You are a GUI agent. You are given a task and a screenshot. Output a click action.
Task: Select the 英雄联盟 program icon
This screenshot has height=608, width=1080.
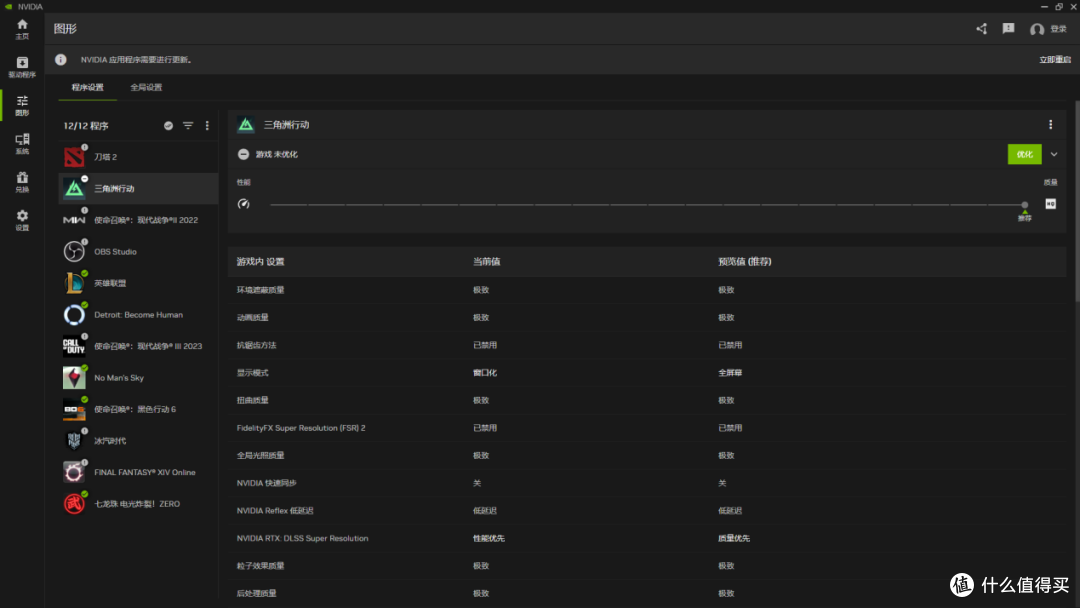pos(74,283)
